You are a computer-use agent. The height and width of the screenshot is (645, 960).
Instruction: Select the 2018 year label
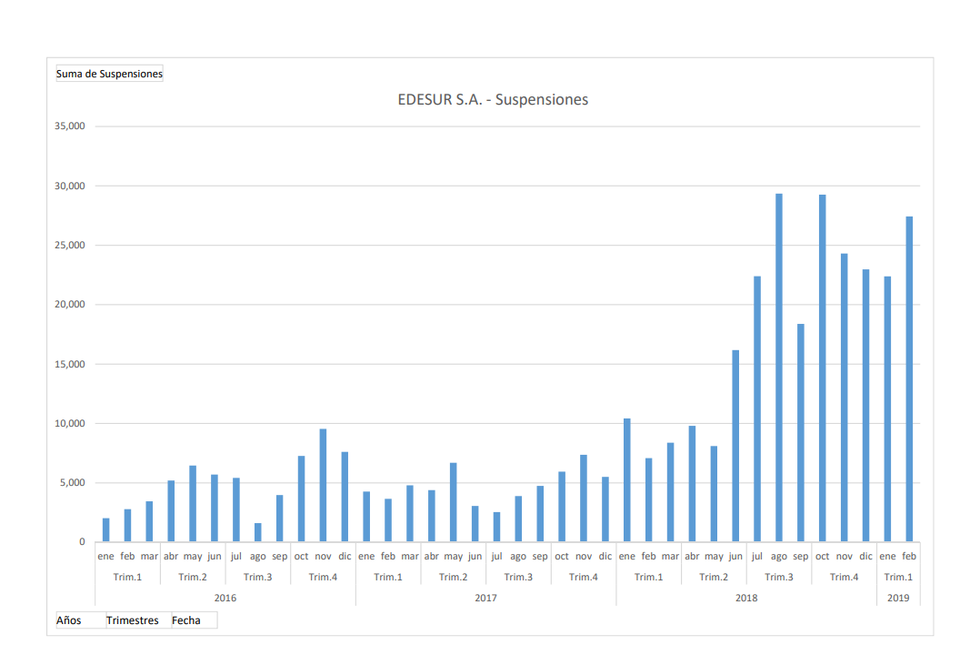coord(746,598)
